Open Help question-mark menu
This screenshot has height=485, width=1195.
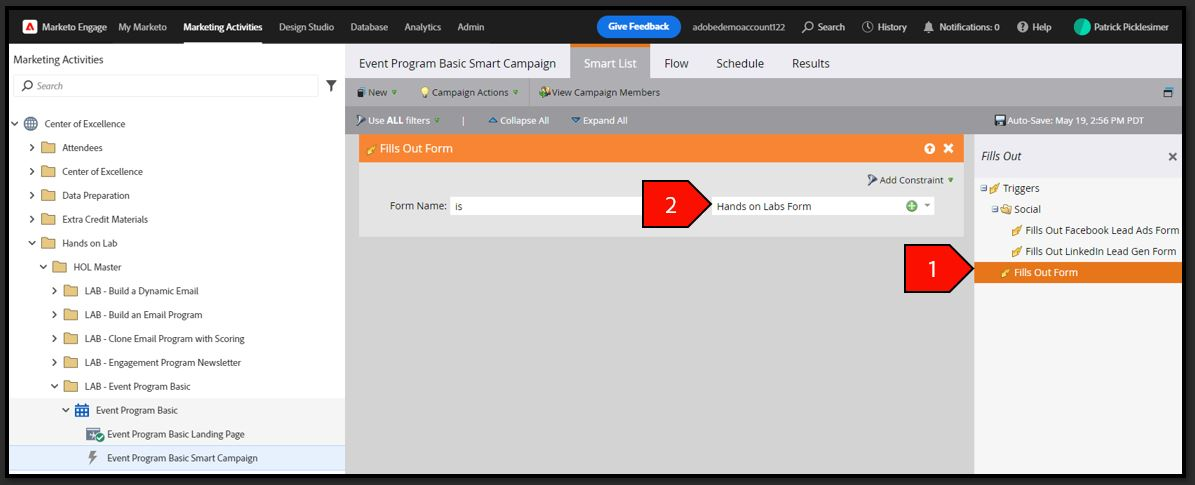click(x=1033, y=27)
